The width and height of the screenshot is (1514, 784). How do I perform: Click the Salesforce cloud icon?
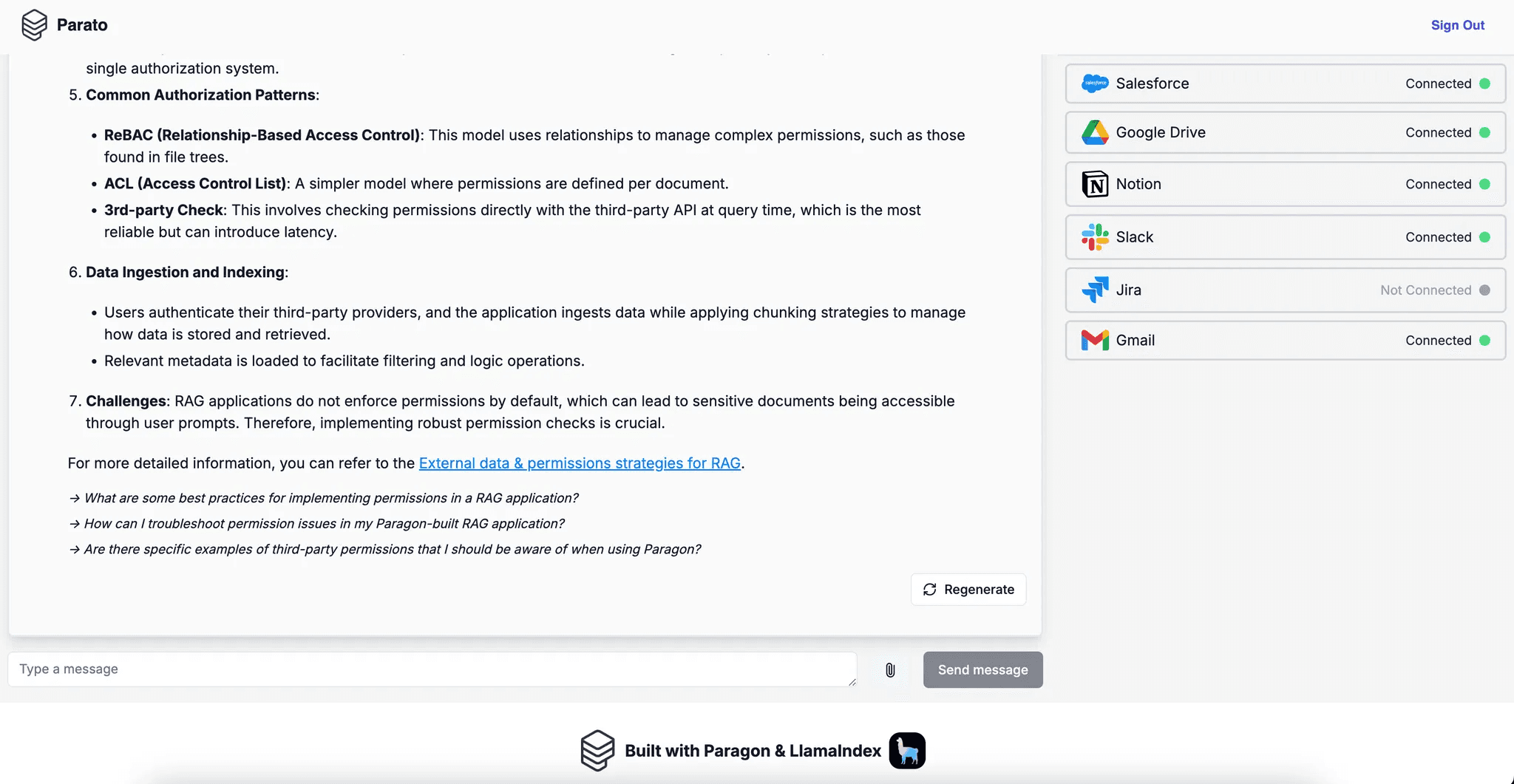1095,83
